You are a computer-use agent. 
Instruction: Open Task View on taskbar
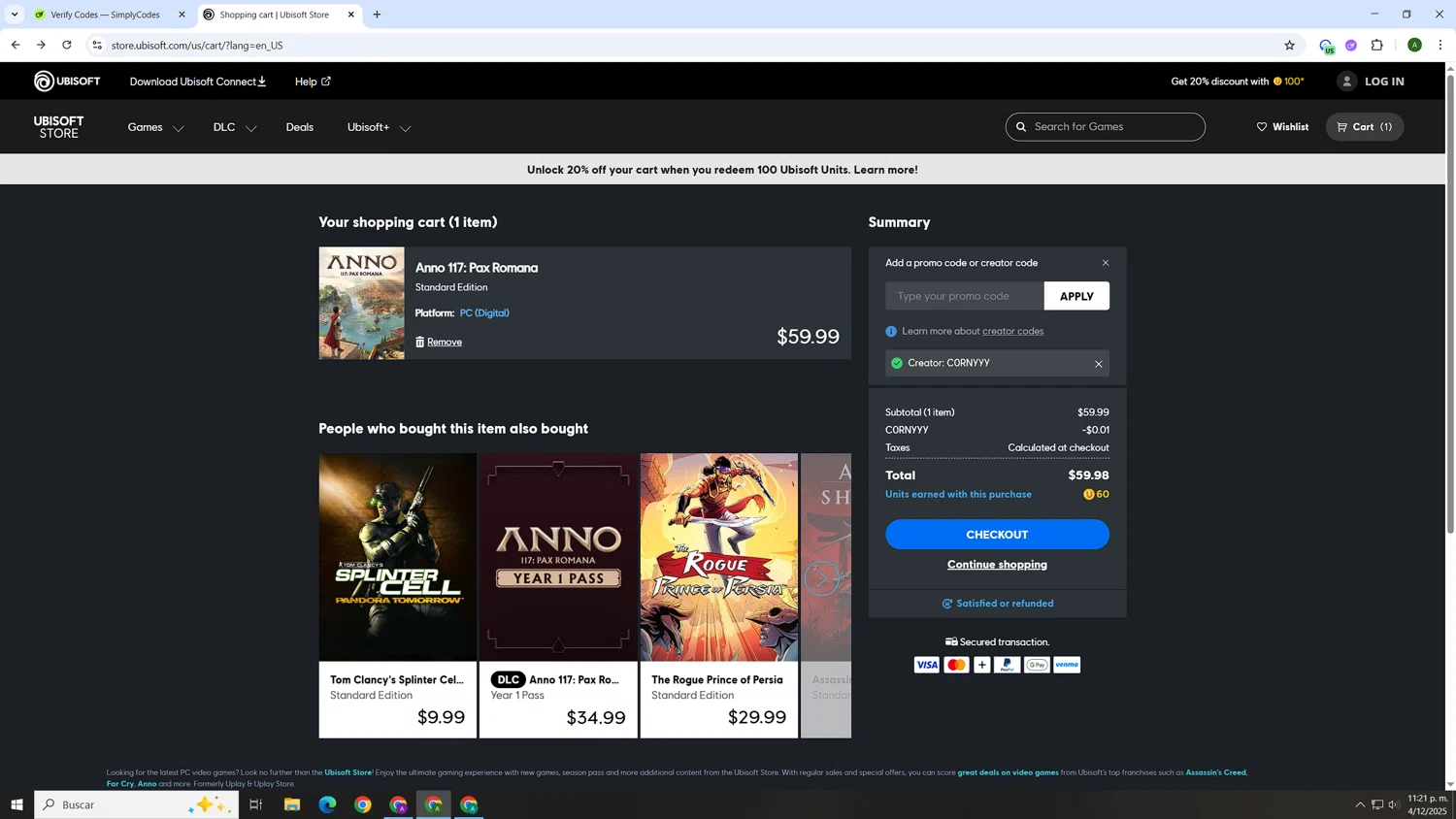pyautogui.click(x=256, y=804)
